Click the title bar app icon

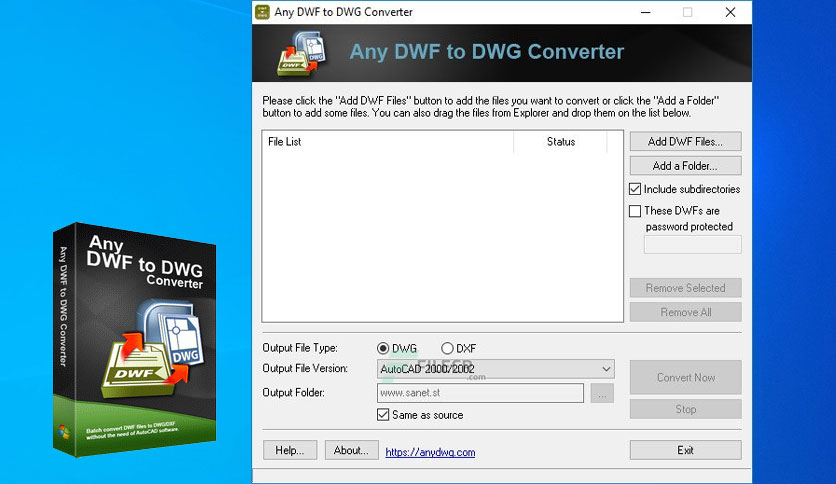262,12
